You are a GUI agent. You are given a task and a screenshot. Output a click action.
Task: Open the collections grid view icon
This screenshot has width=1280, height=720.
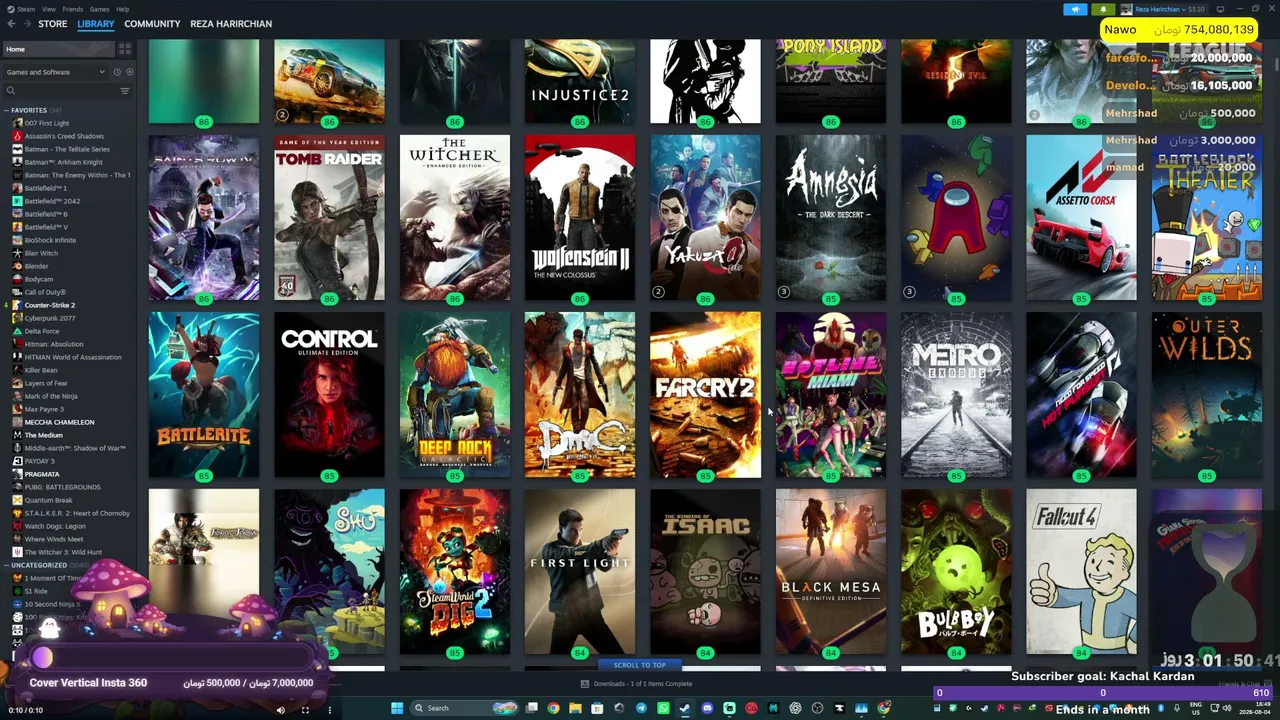pyautogui.click(x=125, y=49)
